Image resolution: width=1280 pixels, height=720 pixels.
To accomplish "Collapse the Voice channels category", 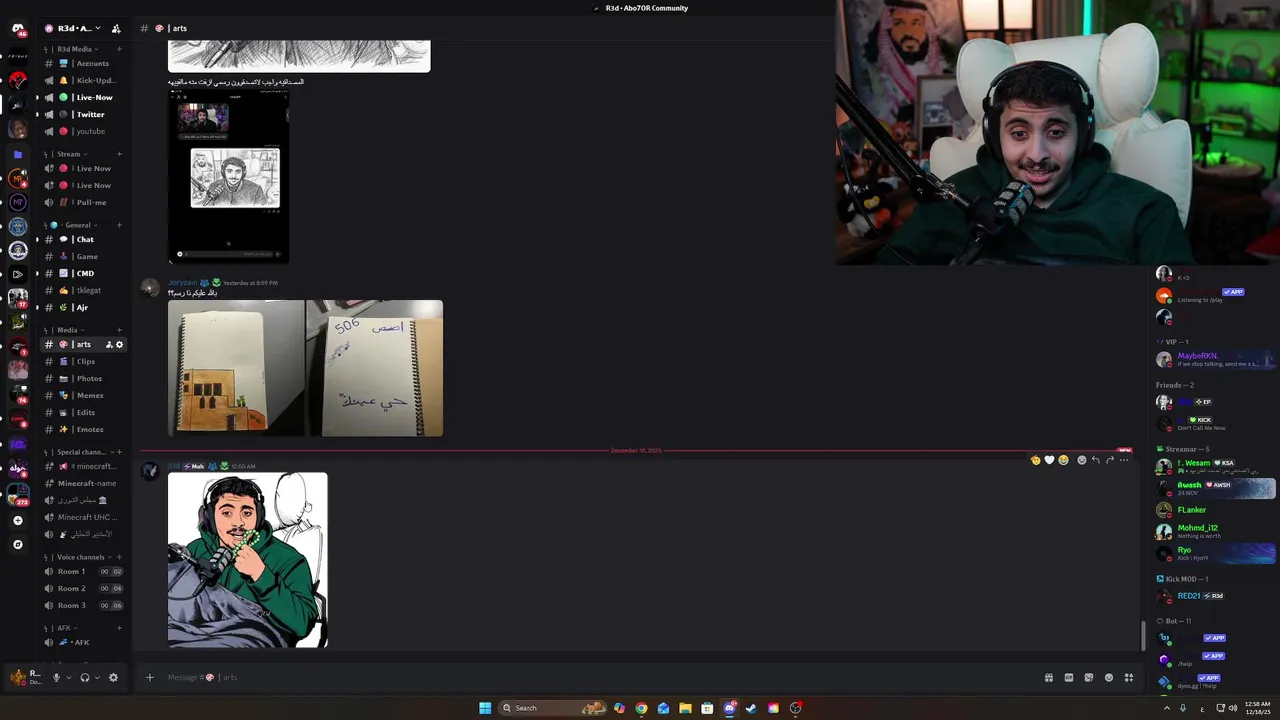I will pyautogui.click(x=80, y=557).
